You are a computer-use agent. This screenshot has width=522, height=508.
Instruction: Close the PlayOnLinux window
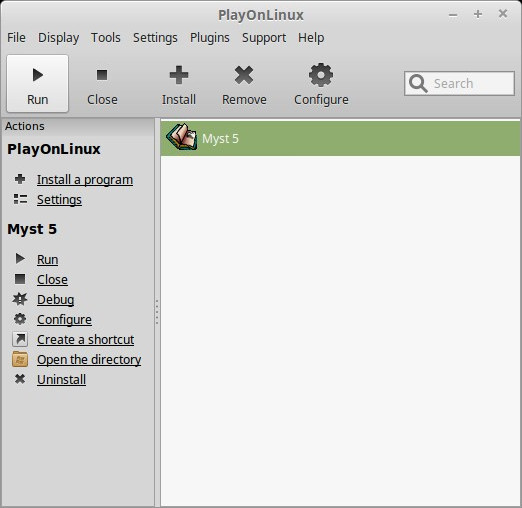tap(503, 14)
